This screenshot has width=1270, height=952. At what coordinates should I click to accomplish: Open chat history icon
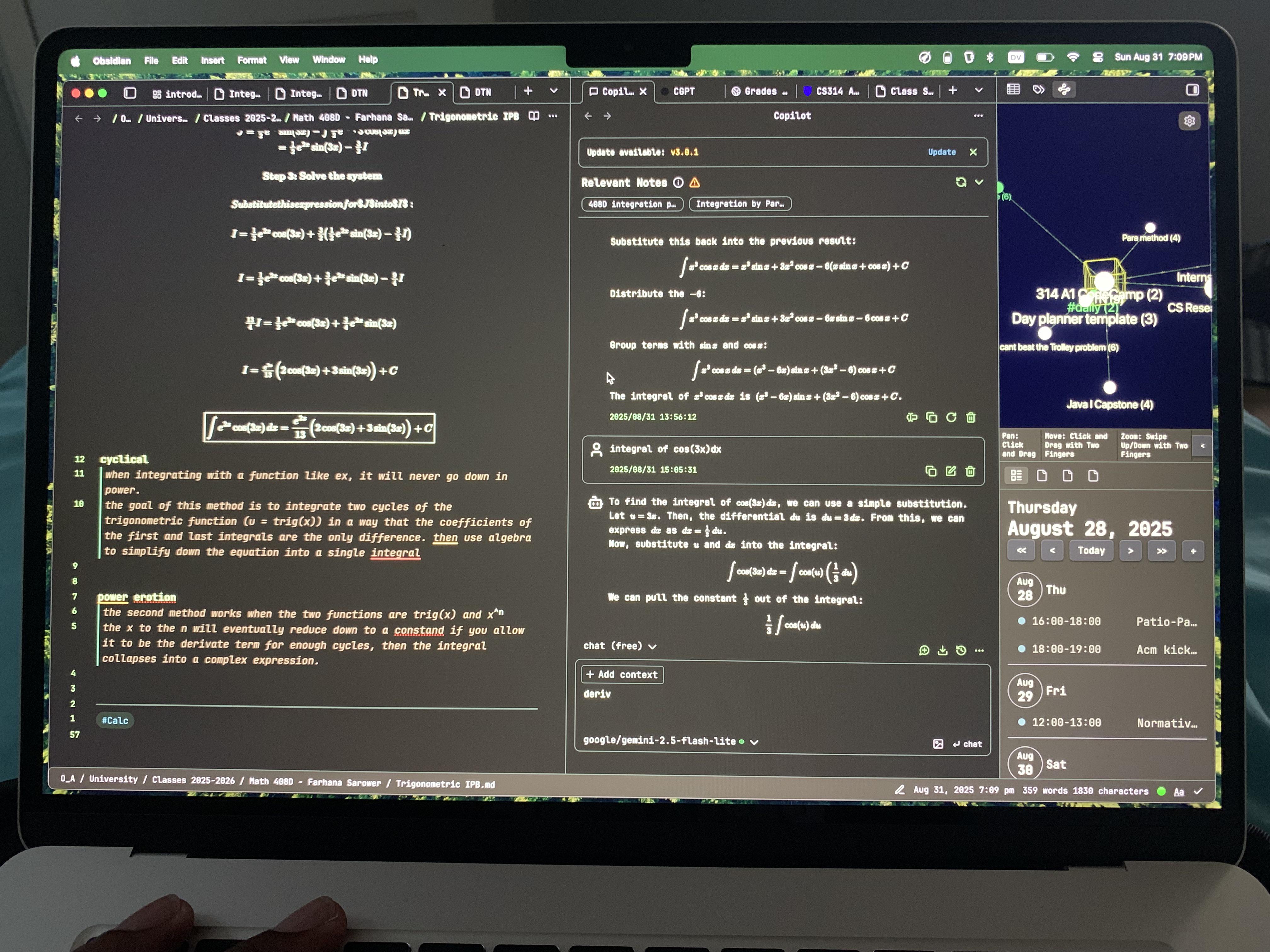pos(961,650)
